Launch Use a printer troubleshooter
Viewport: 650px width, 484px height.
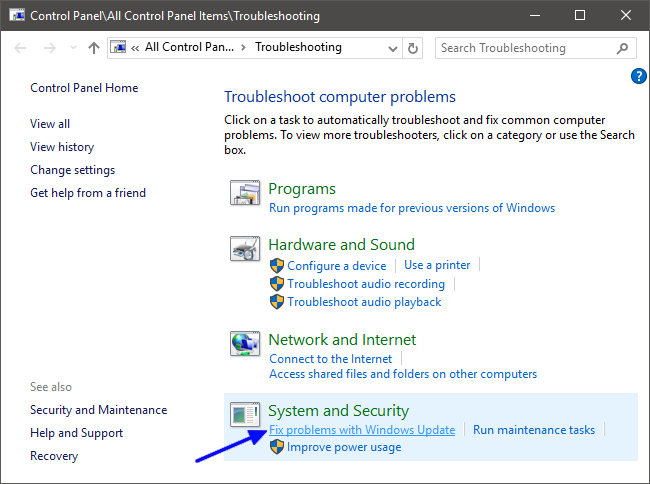[437, 265]
